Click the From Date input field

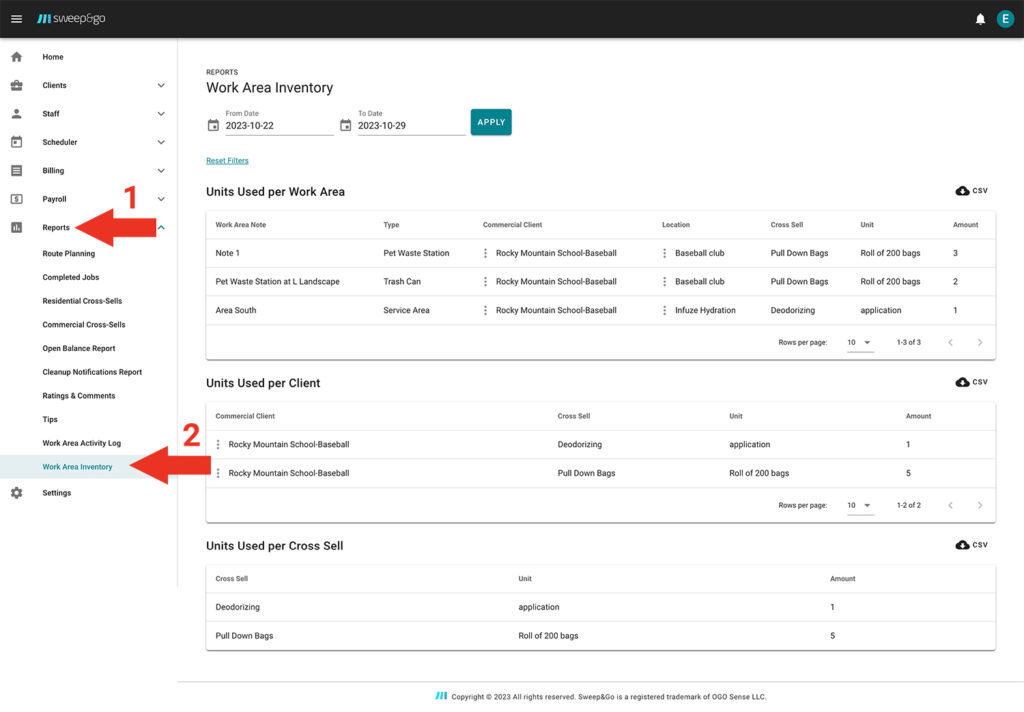tap(278, 126)
